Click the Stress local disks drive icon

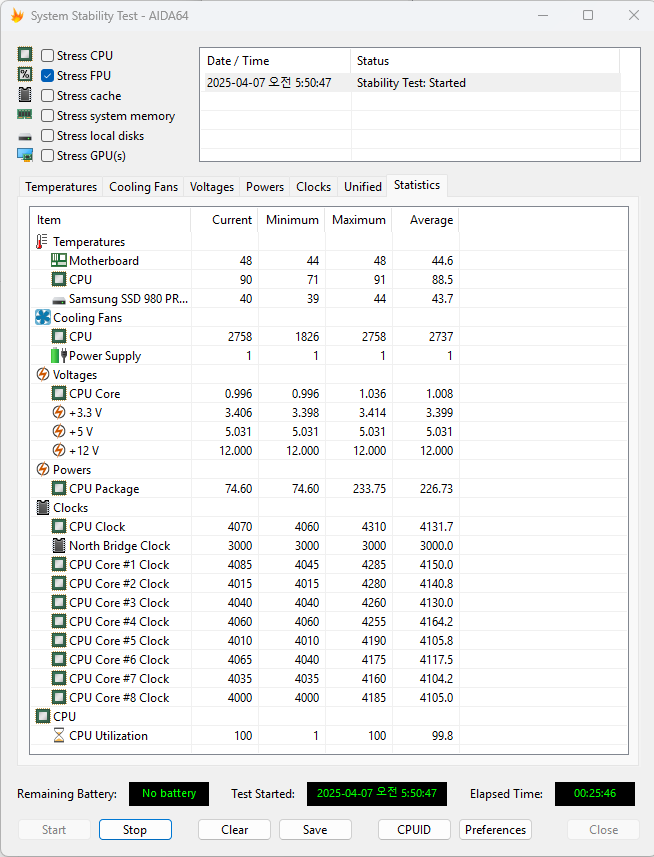coord(25,137)
